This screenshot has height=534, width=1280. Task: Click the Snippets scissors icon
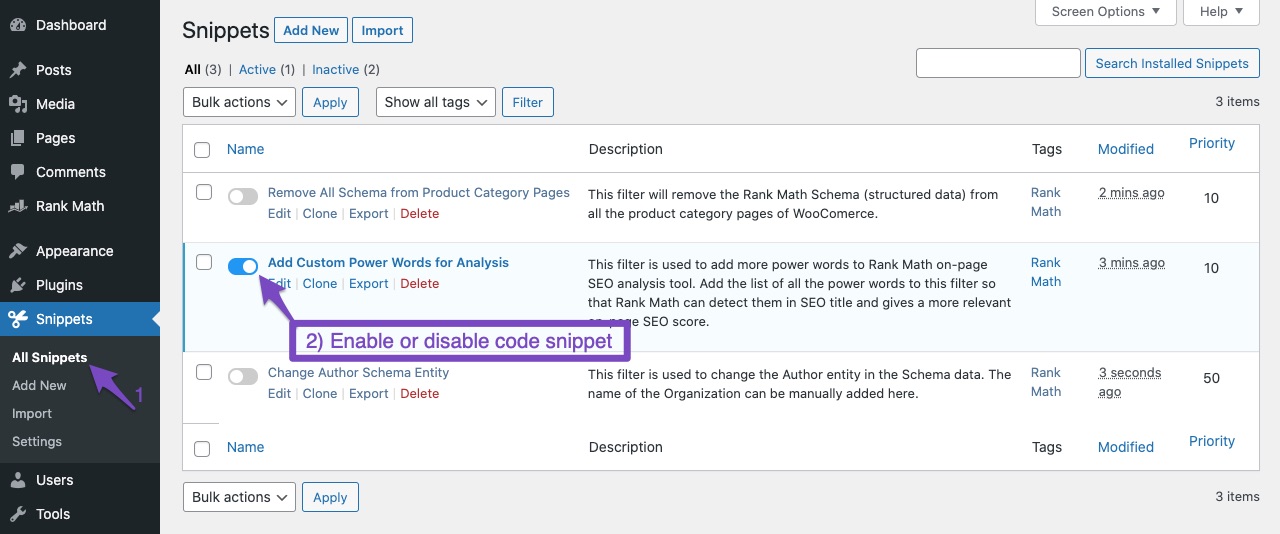coord(18,319)
